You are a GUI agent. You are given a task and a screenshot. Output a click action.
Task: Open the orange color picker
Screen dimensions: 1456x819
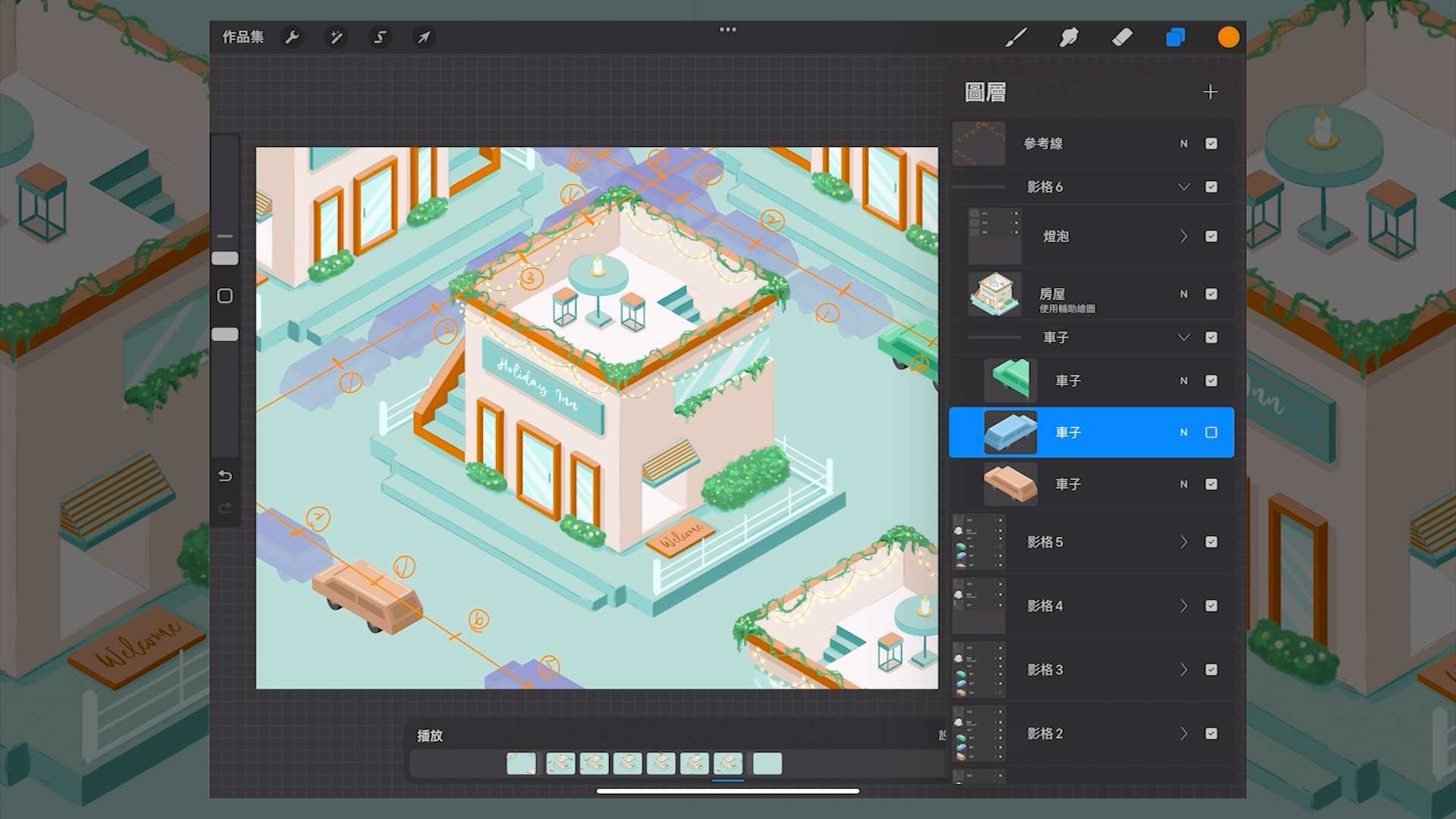tap(1228, 37)
